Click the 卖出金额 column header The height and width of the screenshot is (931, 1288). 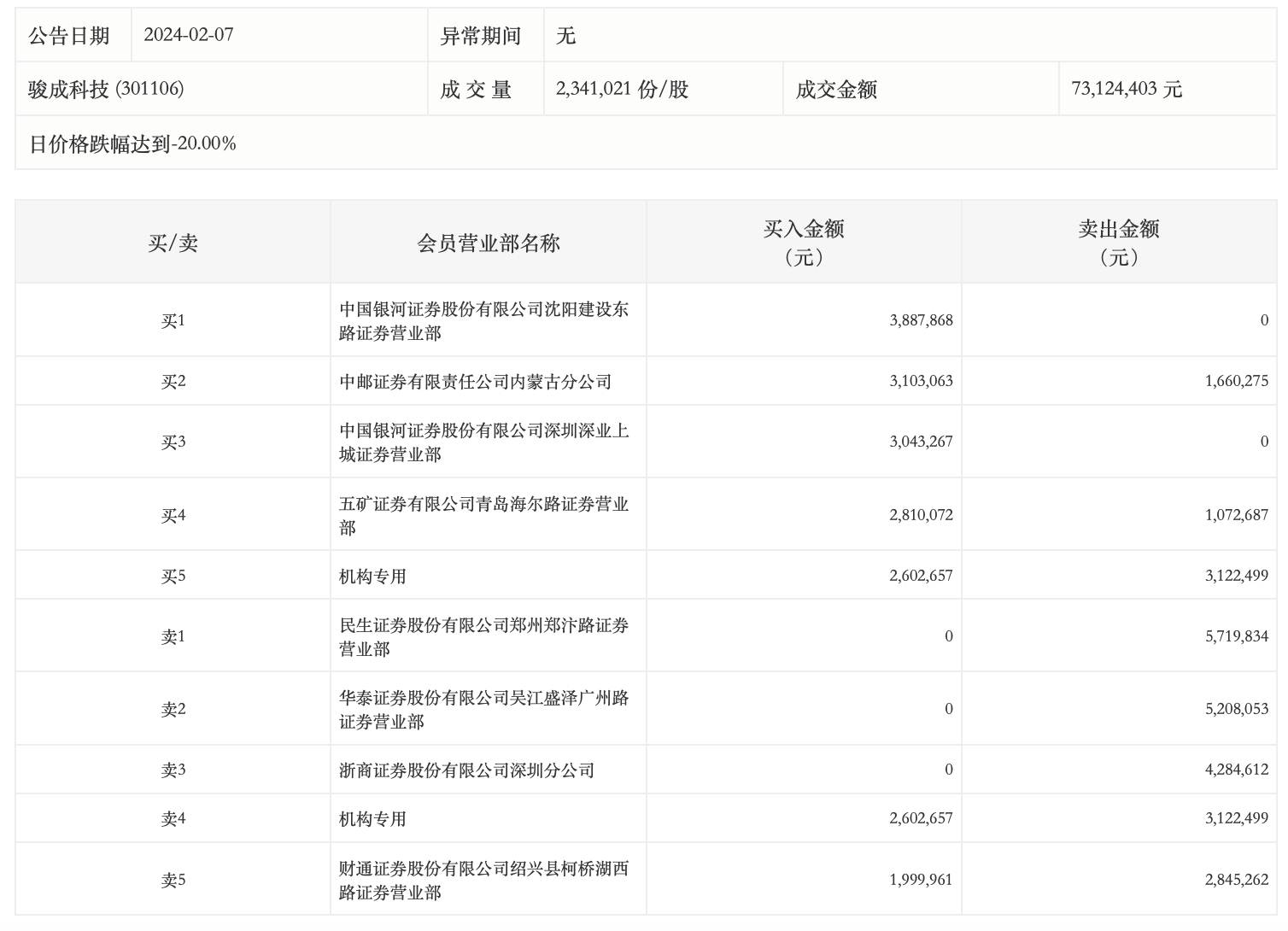pyautogui.click(x=1118, y=243)
